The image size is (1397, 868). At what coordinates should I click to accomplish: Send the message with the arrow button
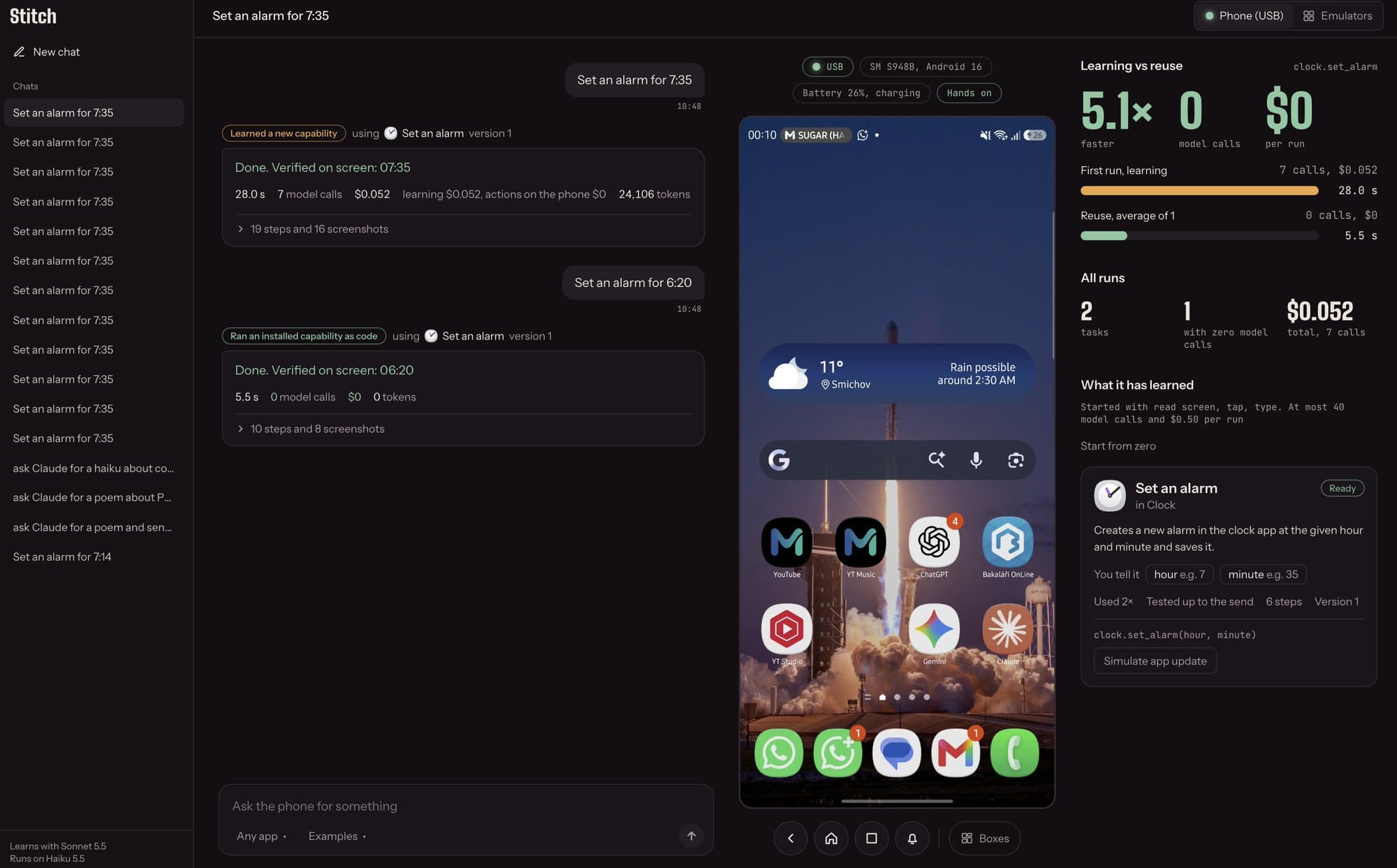[x=691, y=836]
